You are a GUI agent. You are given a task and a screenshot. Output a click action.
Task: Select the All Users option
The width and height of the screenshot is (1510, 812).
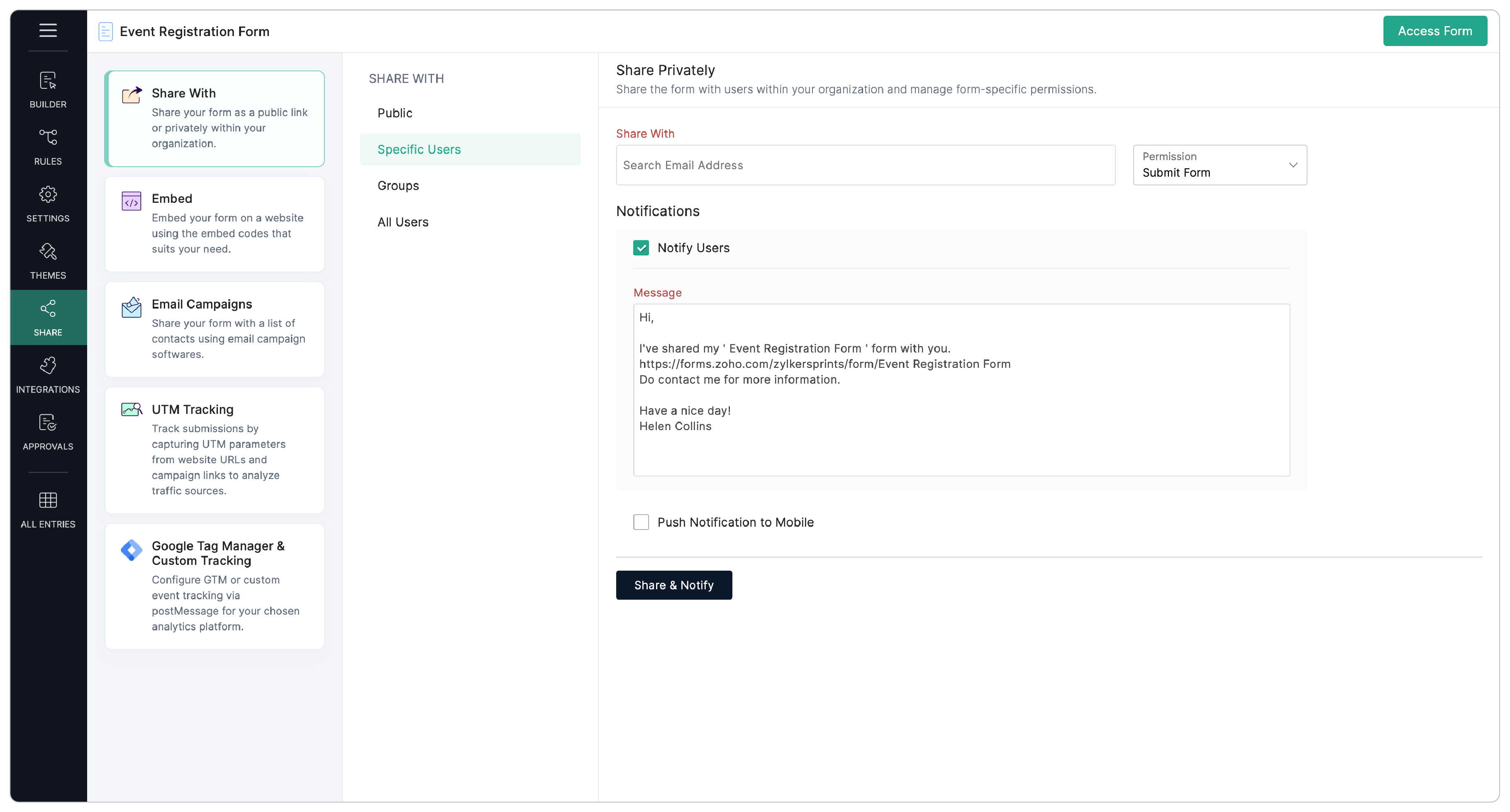403,222
